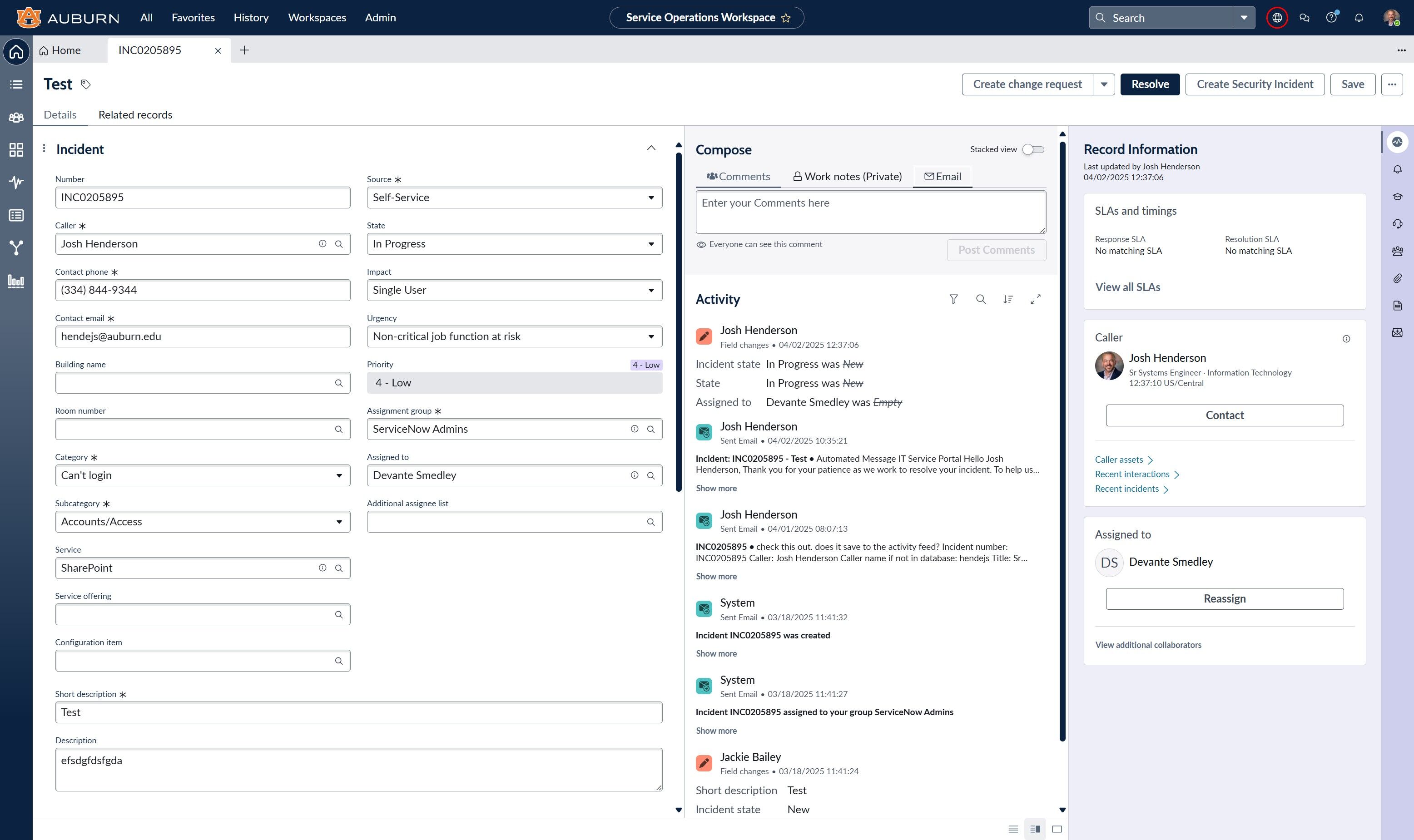The image size is (1414, 840).
Task: Select Work notes (Private) compose tab
Action: tap(847, 177)
